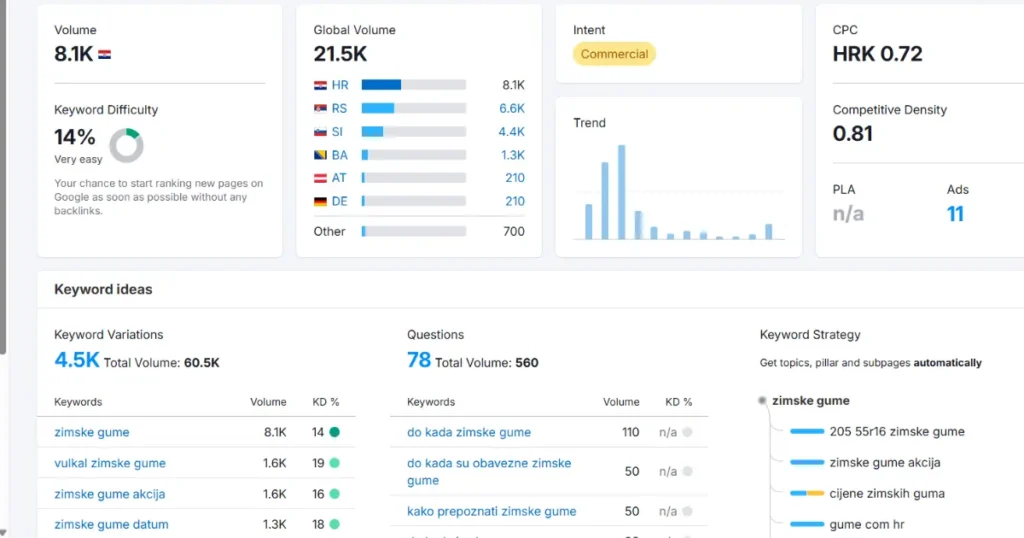
Task: Open the zimske gume akcija keyword link
Action: pos(110,494)
